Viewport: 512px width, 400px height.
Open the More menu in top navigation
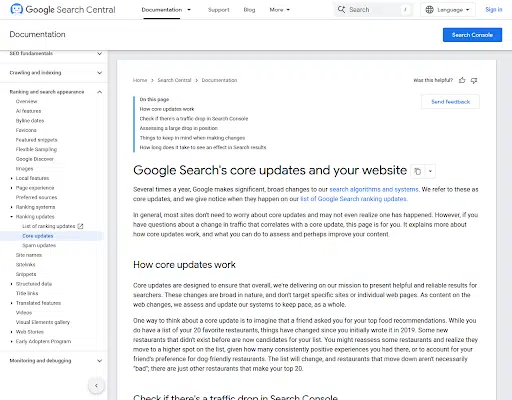point(279,10)
